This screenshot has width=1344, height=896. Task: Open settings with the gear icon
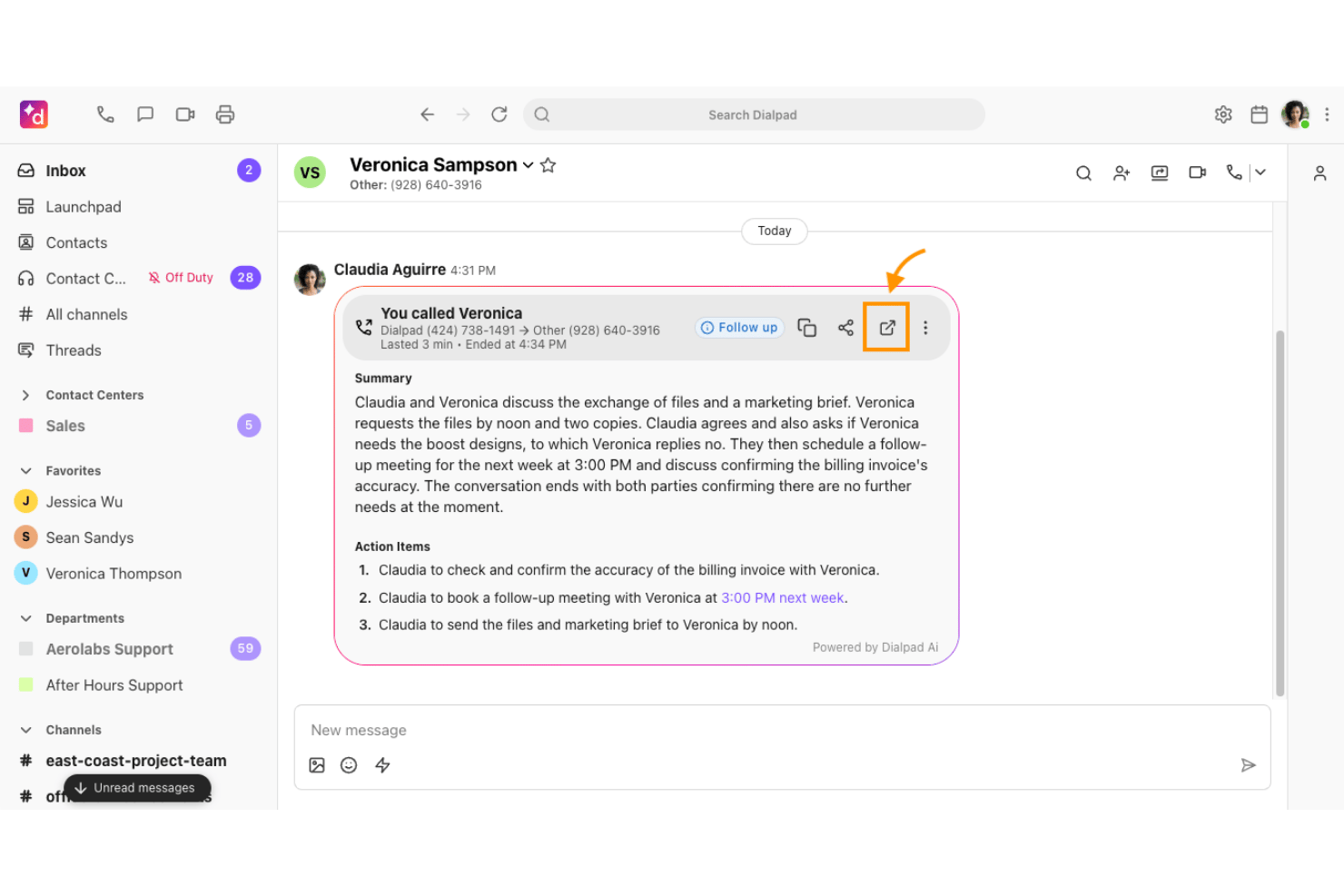click(x=1223, y=114)
